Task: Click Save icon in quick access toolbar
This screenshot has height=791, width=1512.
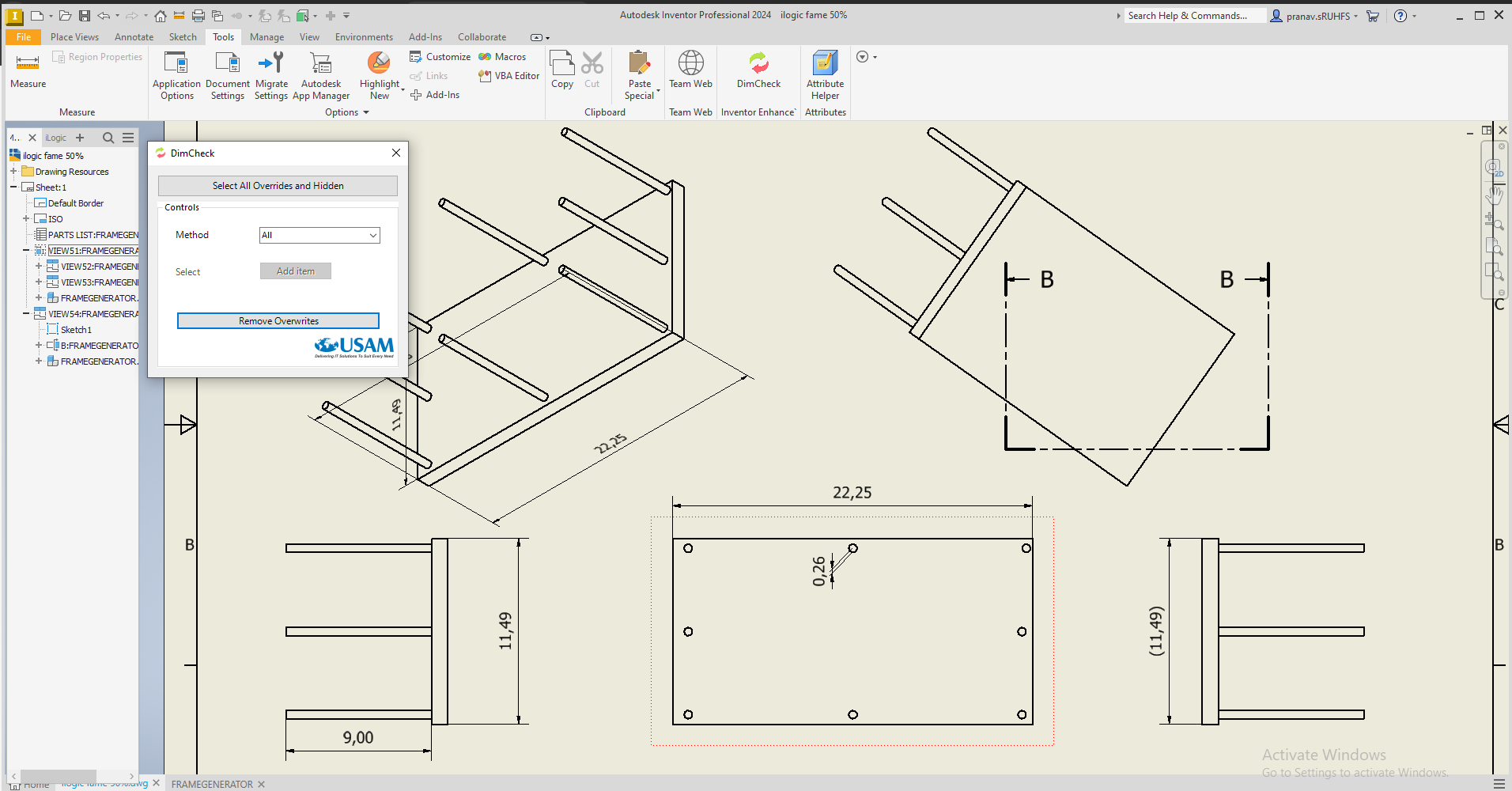Action: pos(85,16)
